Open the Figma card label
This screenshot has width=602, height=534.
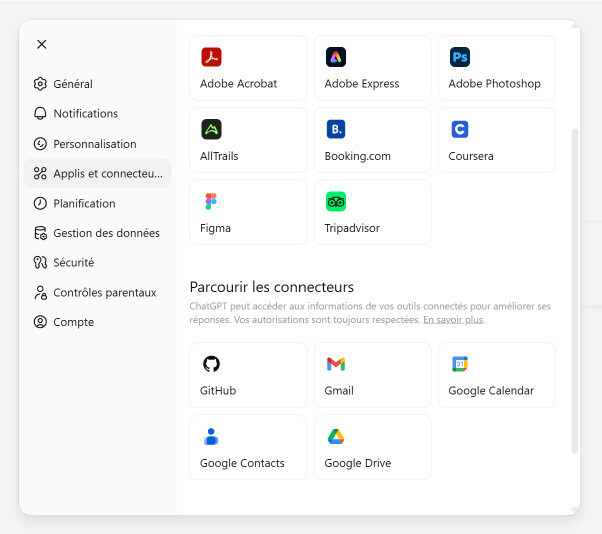point(215,228)
